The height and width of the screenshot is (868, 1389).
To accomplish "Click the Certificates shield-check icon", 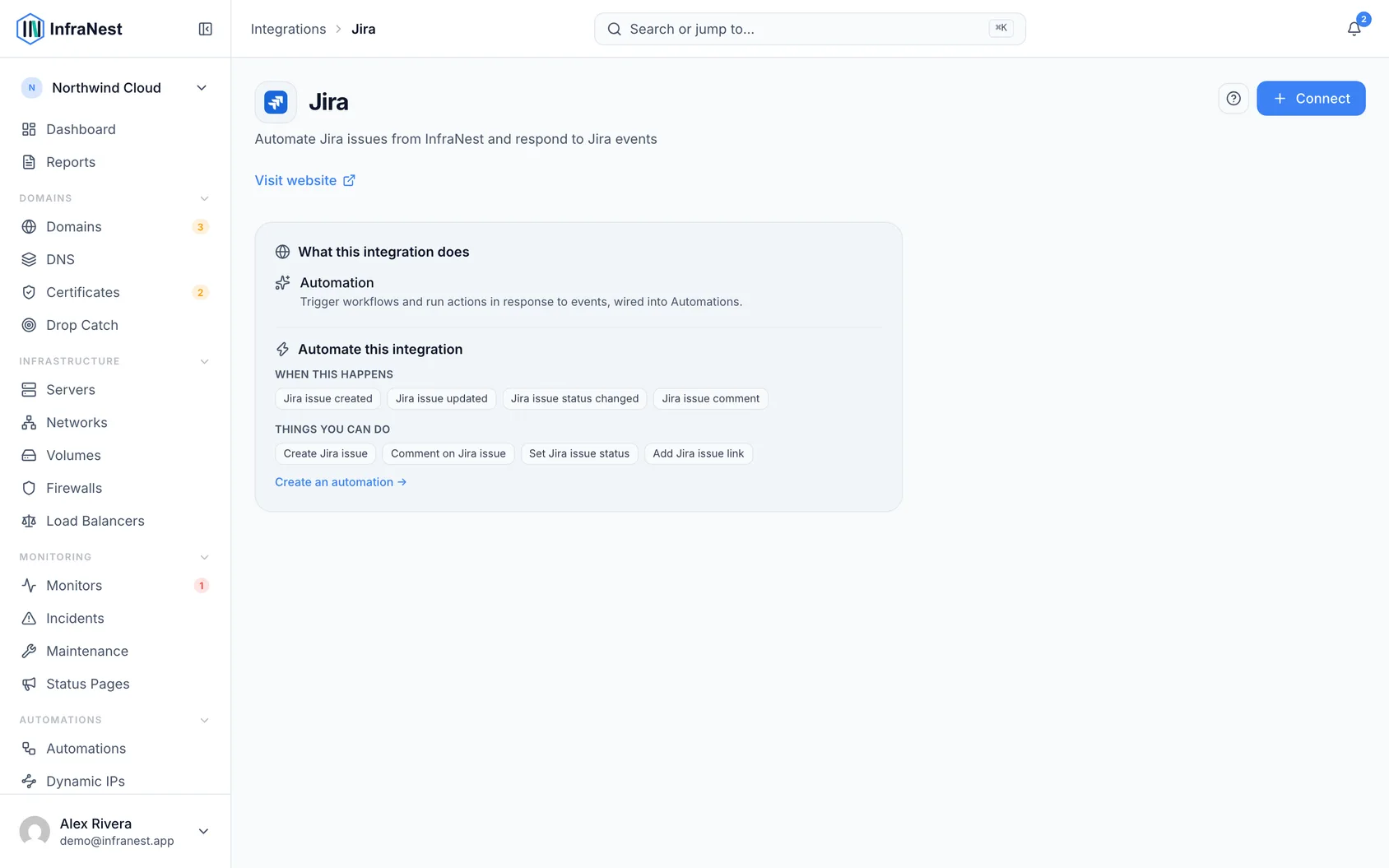I will tap(29, 292).
